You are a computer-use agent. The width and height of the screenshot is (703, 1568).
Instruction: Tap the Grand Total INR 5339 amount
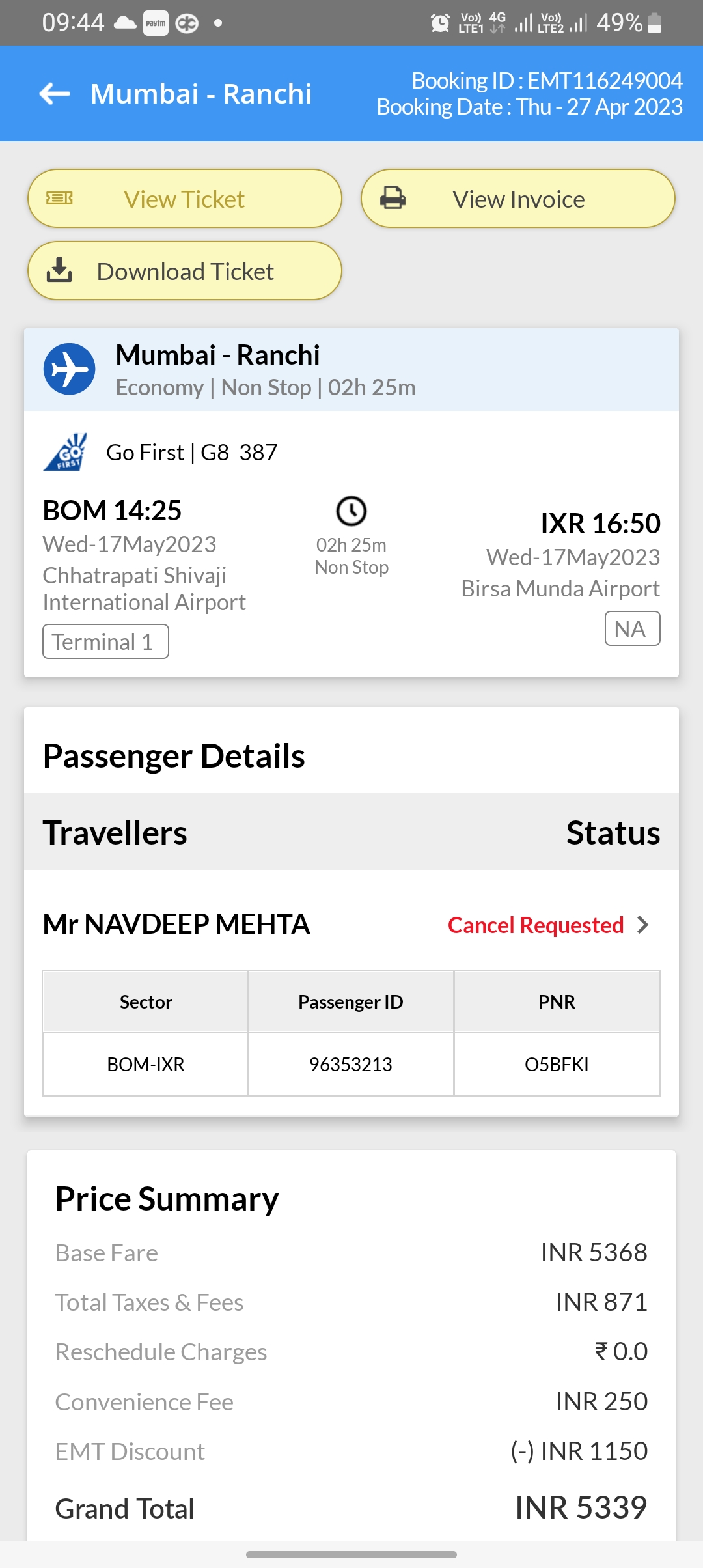pyautogui.click(x=581, y=1507)
